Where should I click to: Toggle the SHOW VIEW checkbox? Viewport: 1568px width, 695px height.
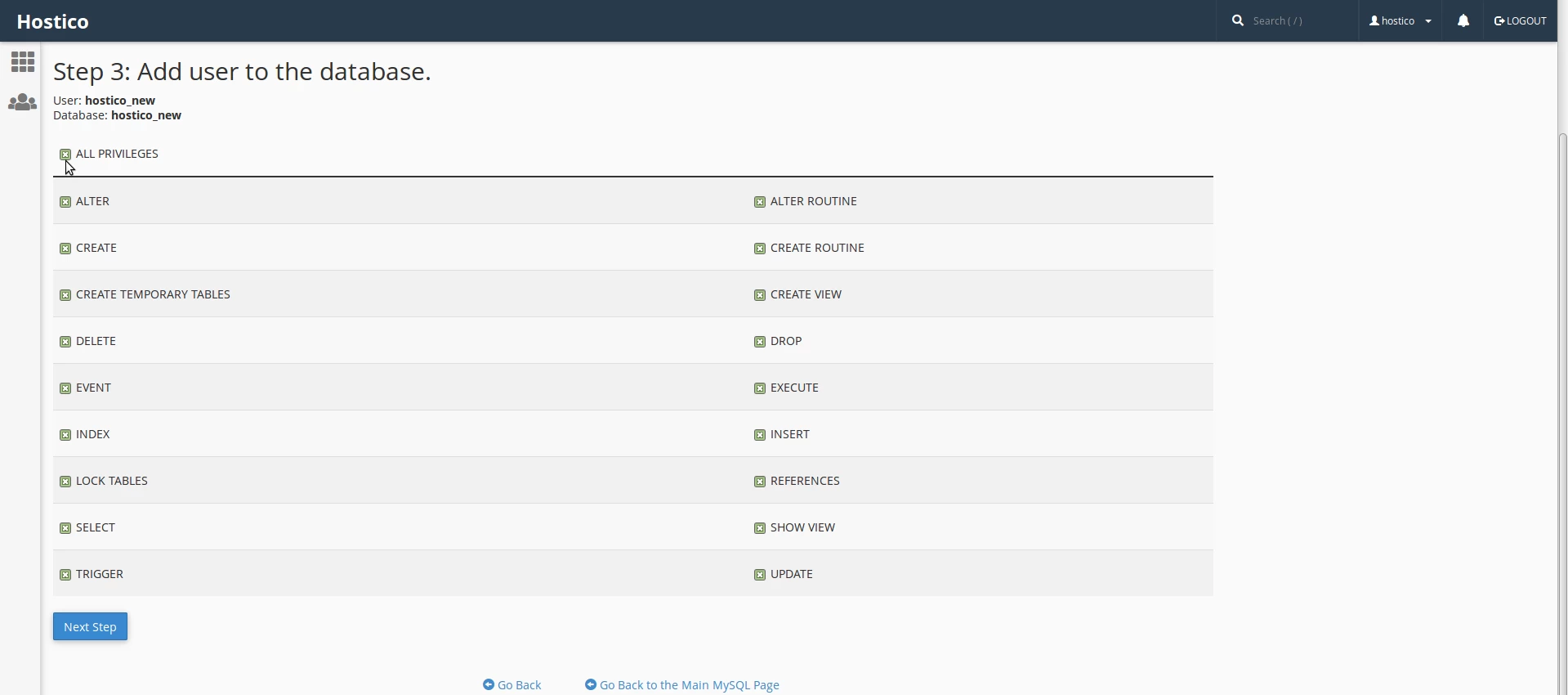click(760, 528)
